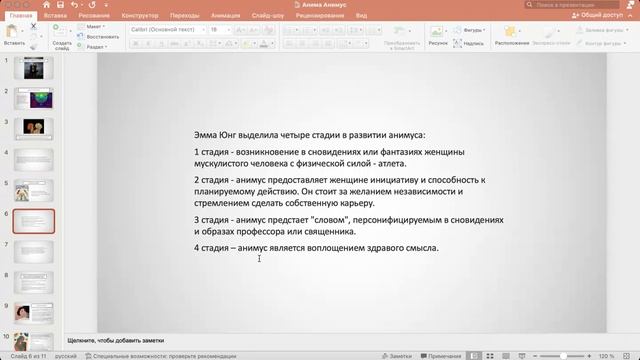Switch to reading view icon

[x=506, y=356]
